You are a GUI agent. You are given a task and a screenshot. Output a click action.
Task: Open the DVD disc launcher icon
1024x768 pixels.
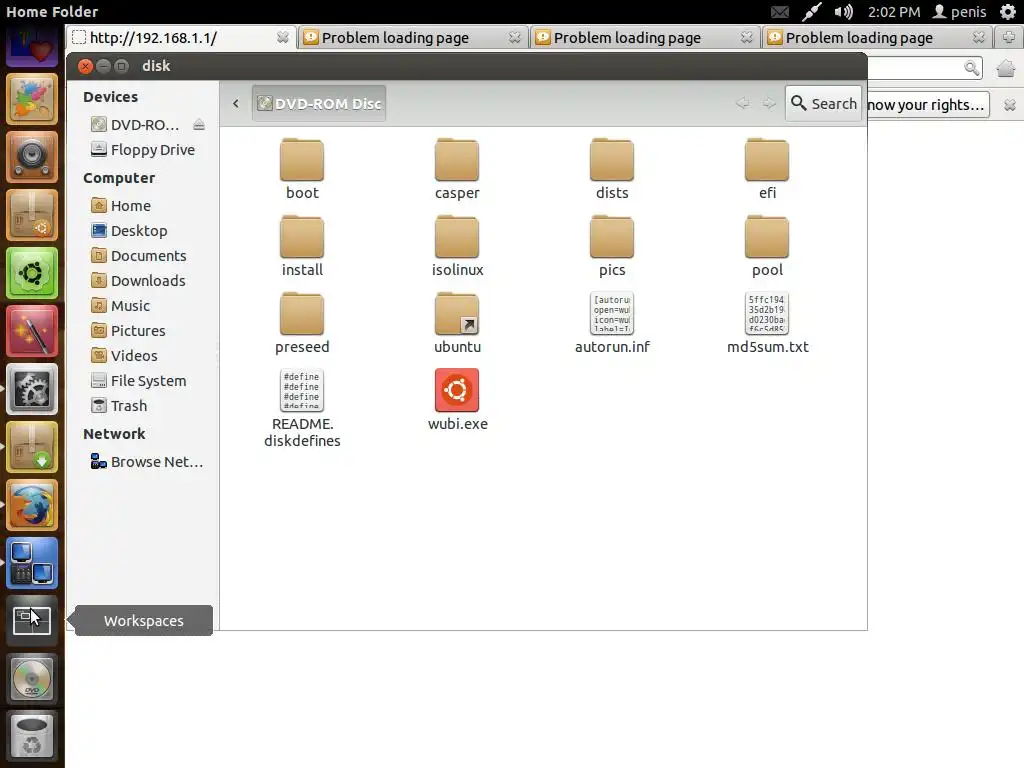(31, 679)
